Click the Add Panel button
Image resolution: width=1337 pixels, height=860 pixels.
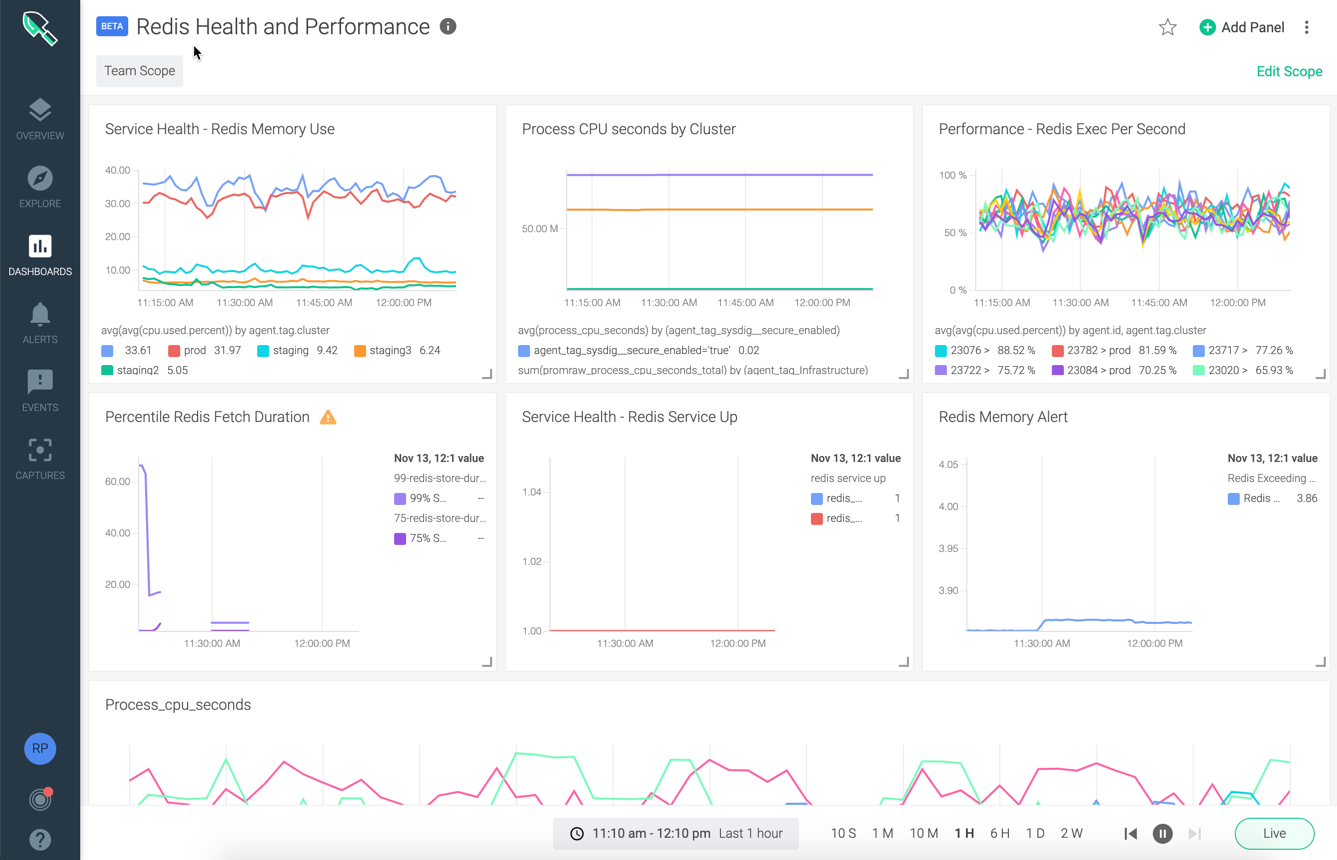1241,27
